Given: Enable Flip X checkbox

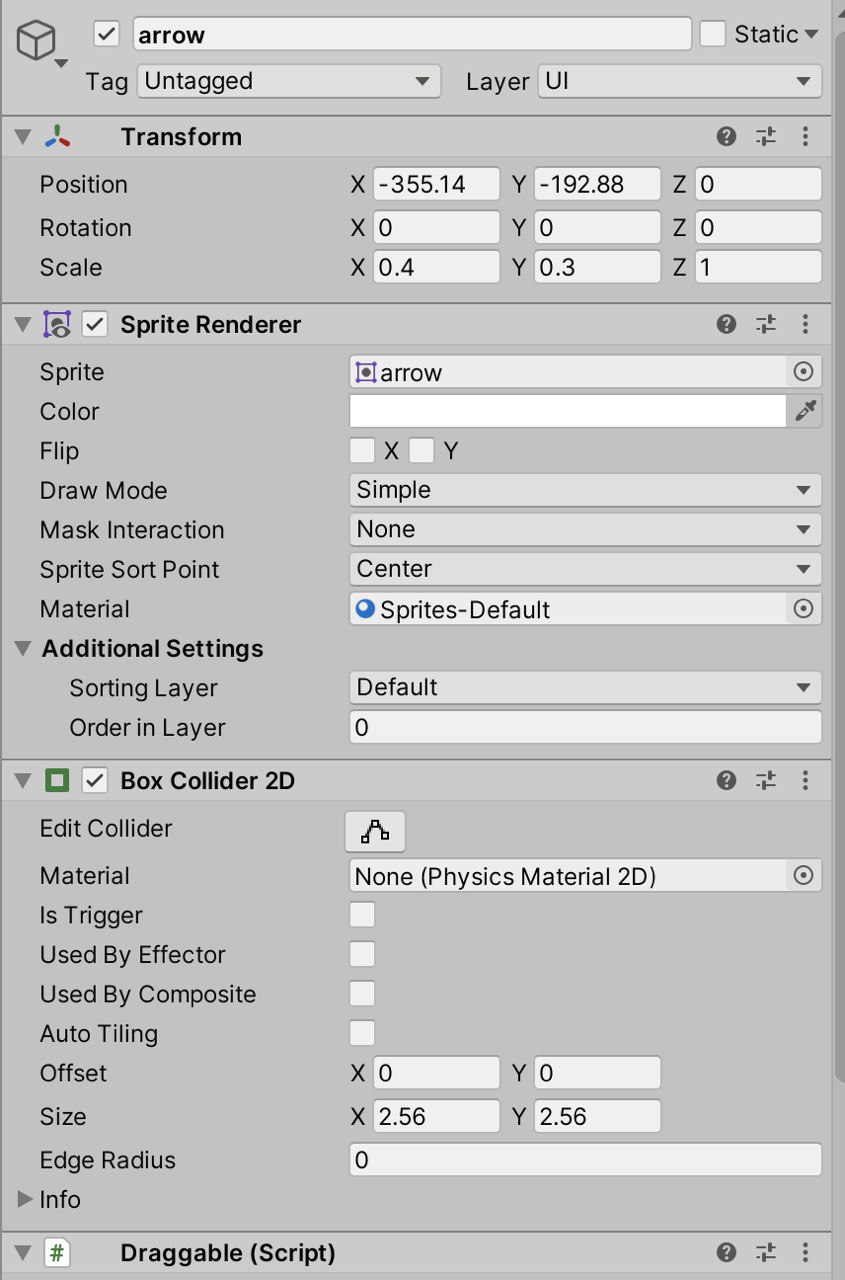Looking at the screenshot, I should (362, 451).
